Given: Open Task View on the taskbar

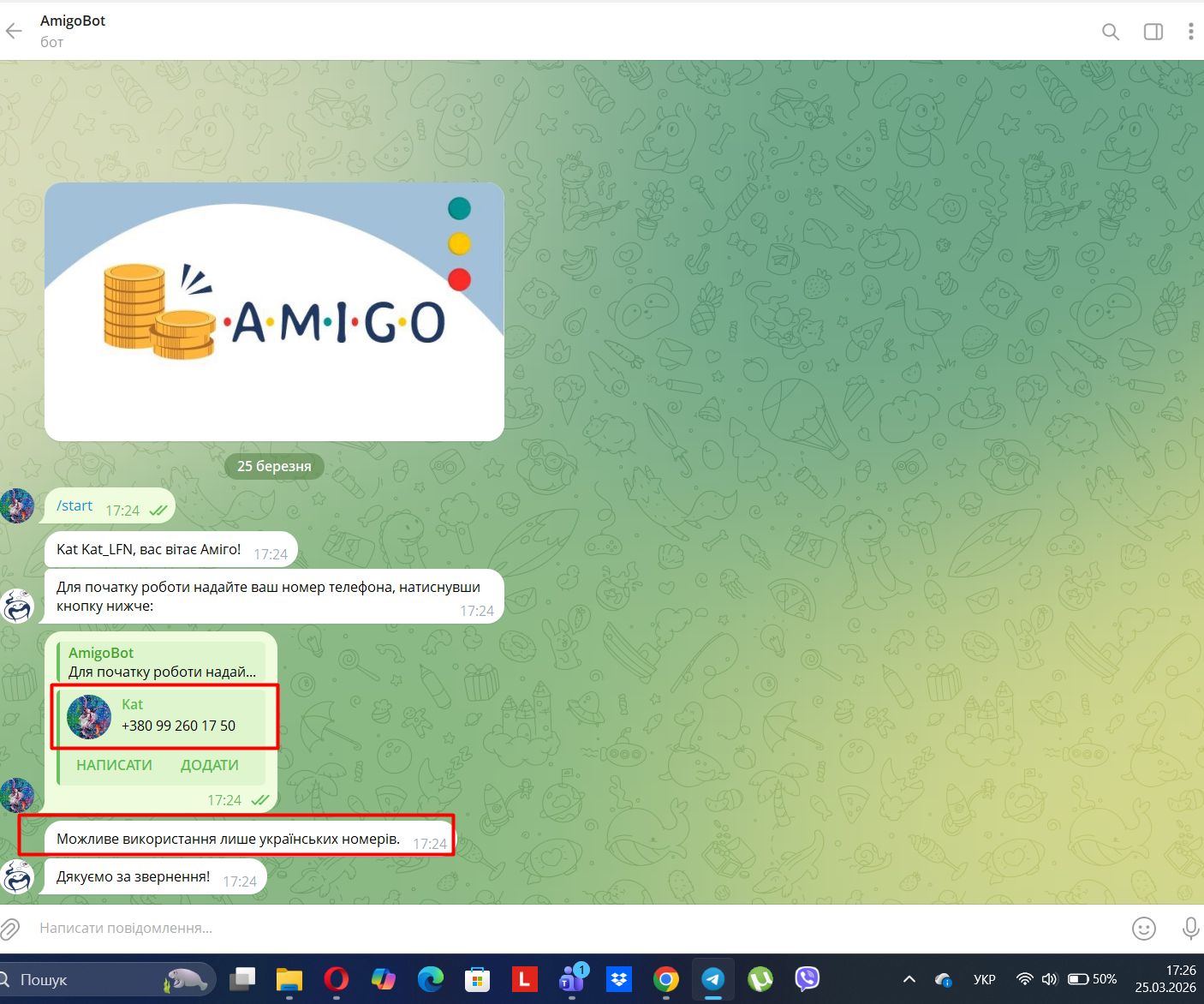Looking at the screenshot, I should click(x=242, y=979).
